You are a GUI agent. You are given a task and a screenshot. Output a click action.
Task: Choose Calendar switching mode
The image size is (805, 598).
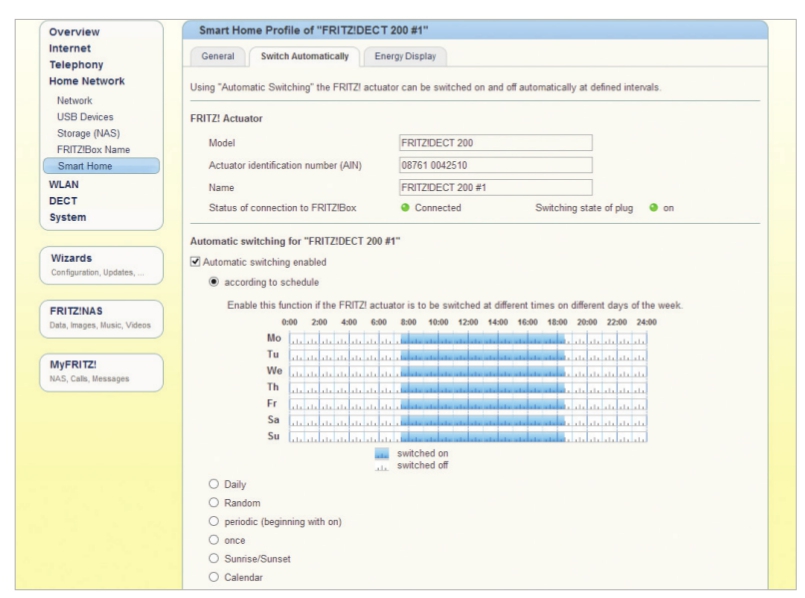point(214,577)
